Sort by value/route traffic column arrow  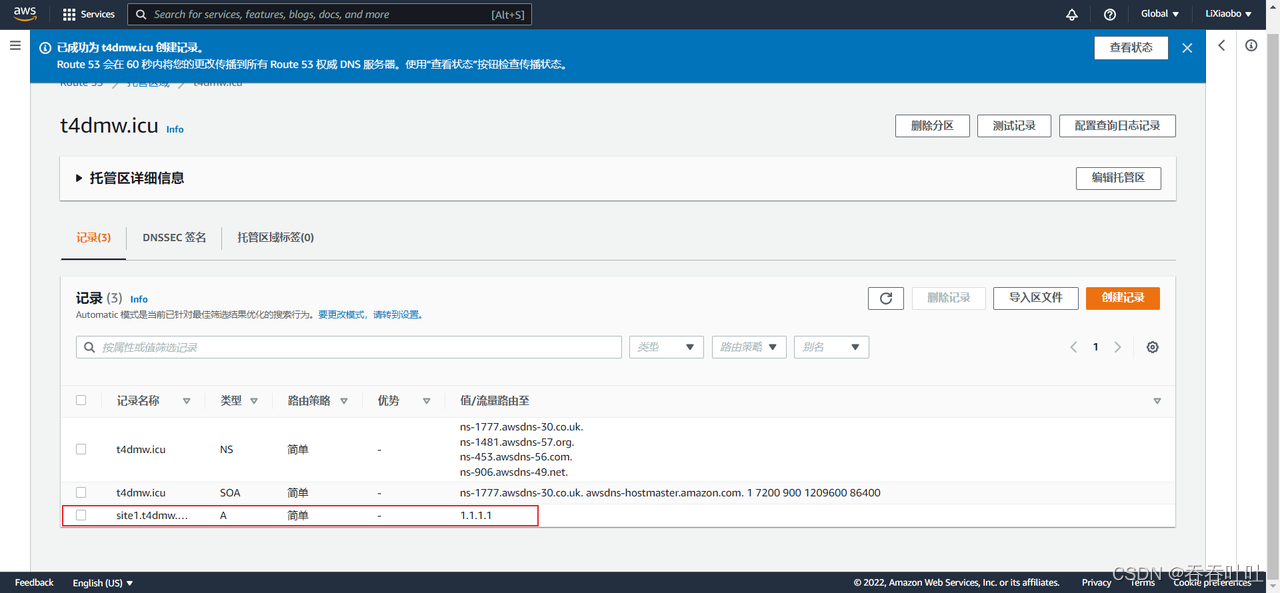[x=1157, y=401]
